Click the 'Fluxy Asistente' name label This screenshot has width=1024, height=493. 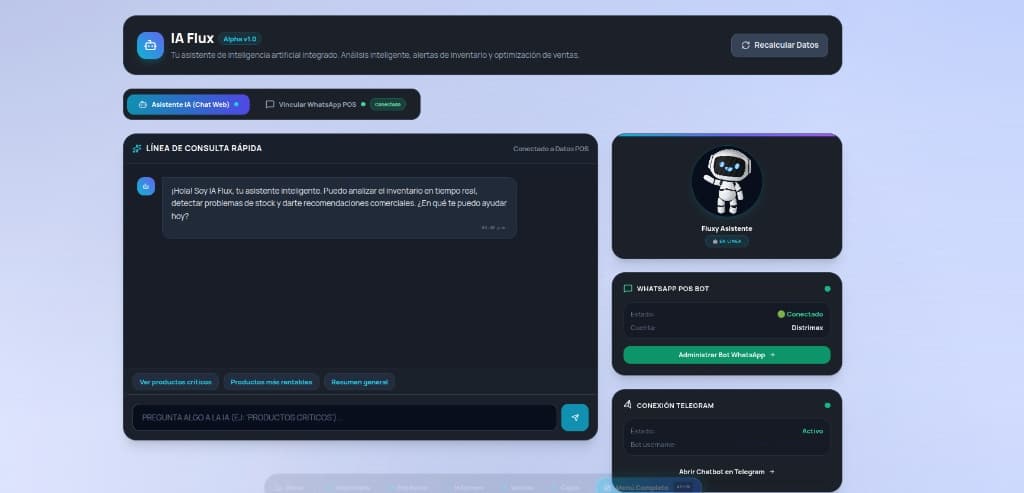click(726, 229)
